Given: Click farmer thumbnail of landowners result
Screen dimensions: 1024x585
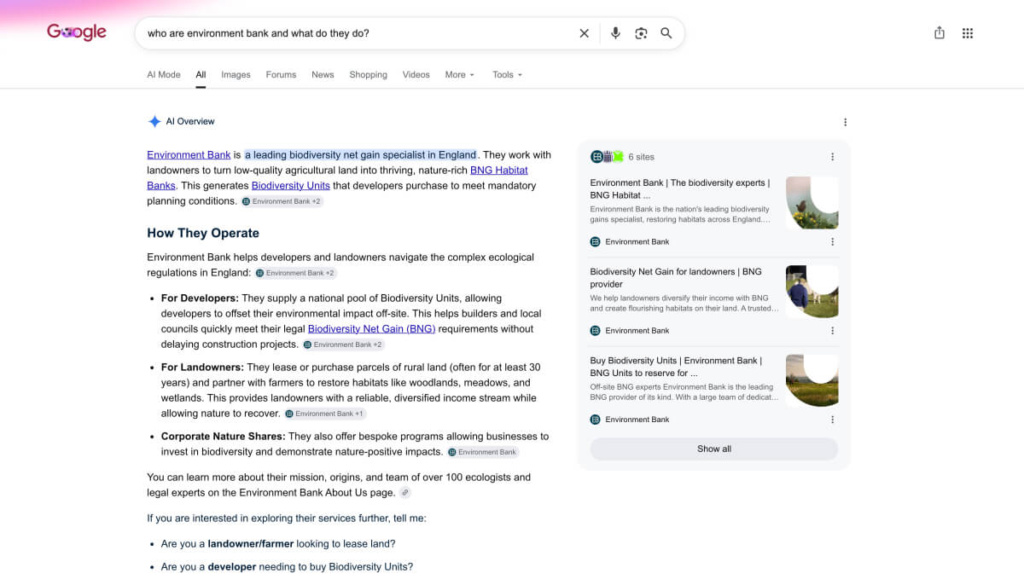Looking at the screenshot, I should tap(812, 291).
